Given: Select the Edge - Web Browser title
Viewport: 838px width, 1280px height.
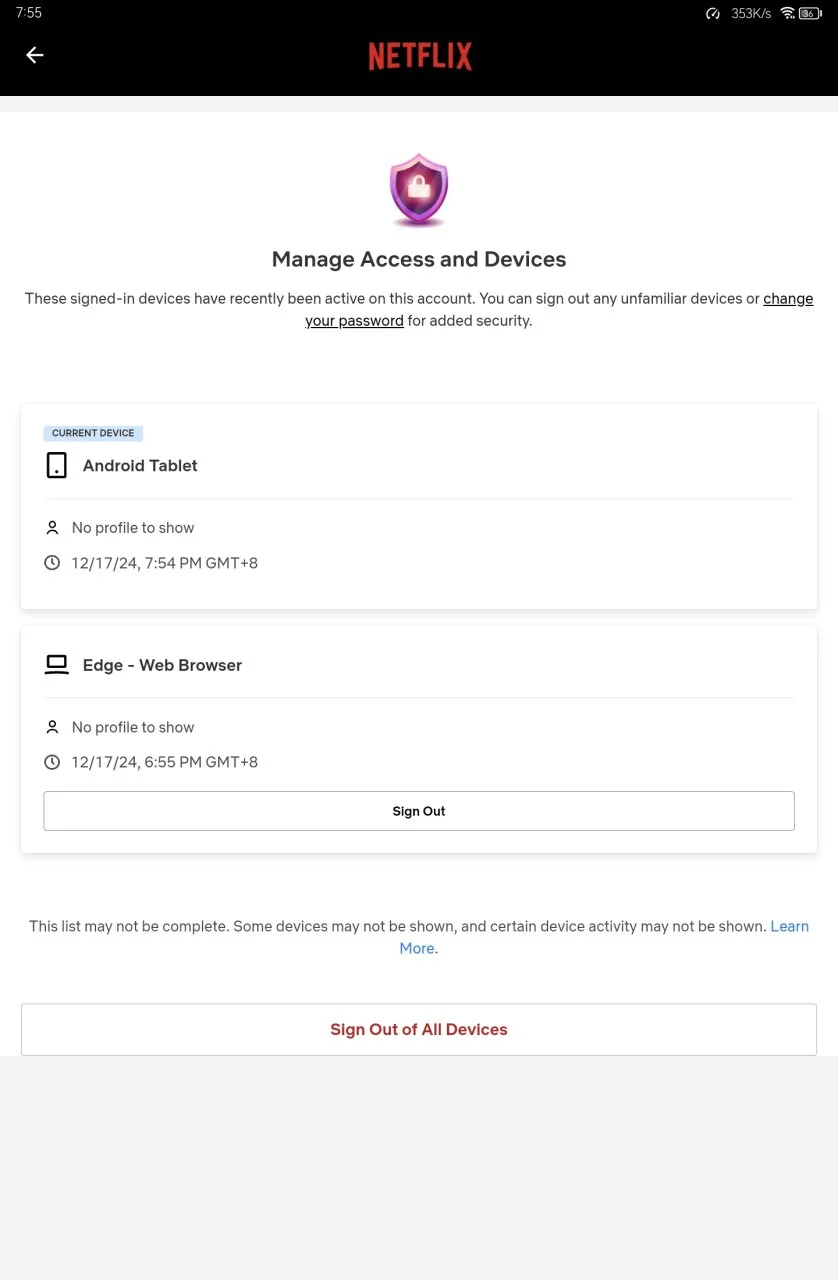Looking at the screenshot, I should [x=162, y=665].
